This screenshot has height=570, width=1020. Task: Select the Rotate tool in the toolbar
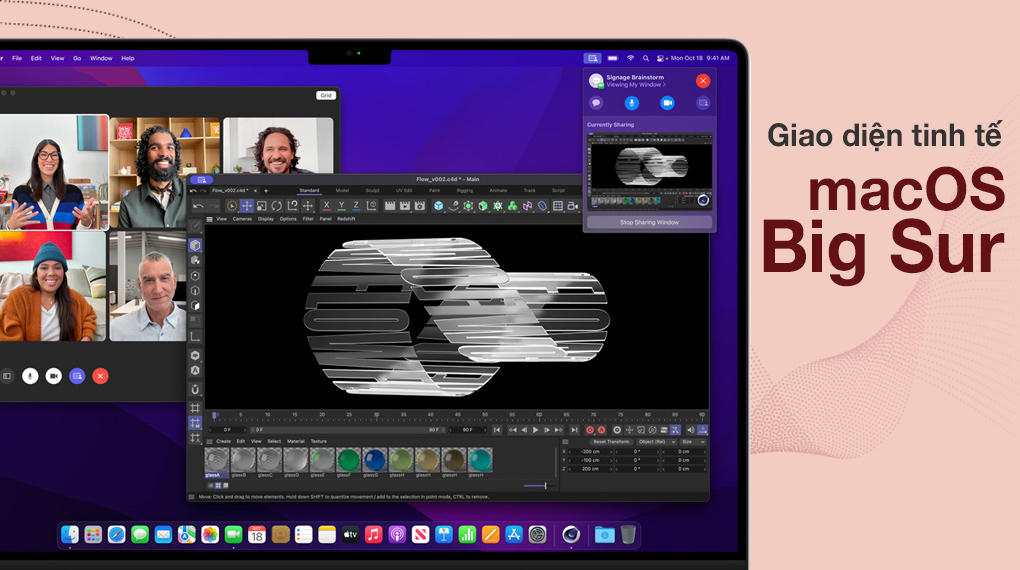[x=277, y=206]
